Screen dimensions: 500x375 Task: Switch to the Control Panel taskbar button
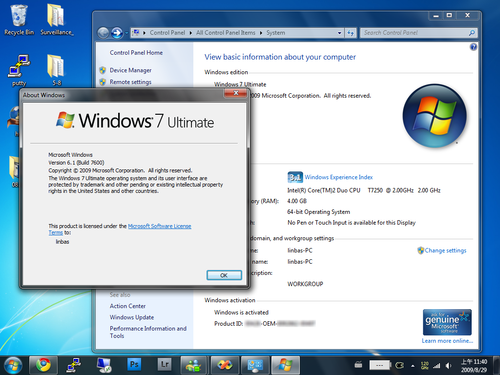coord(255,365)
